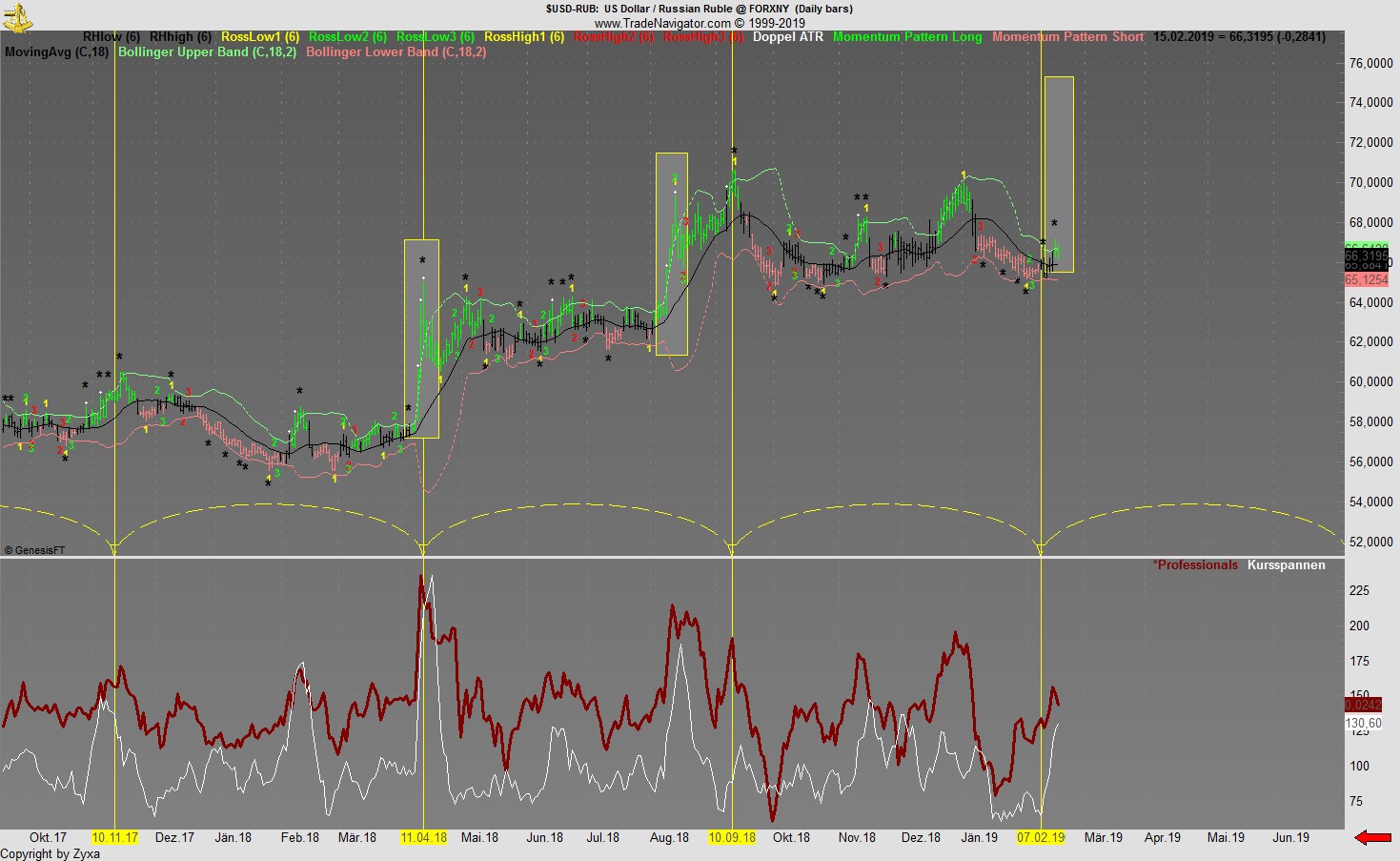This screenshot has width=1400, height=861.
Task: Click the 76,0000 price axis label
Action: click(1371, 63)
